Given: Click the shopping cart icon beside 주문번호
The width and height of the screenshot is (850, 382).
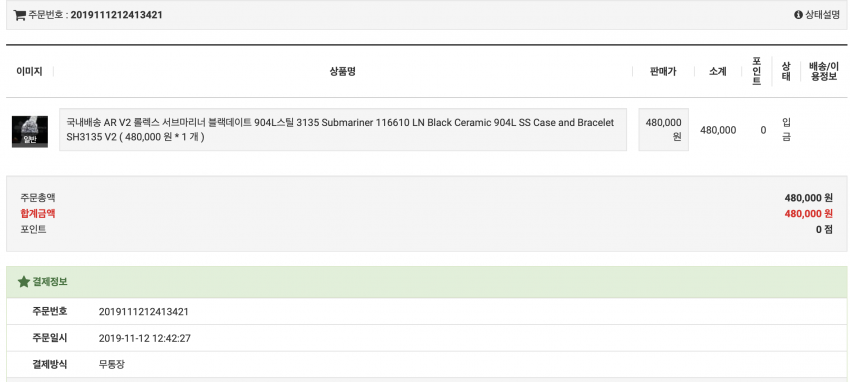Looking at the screenshot, I should point(20,15).
